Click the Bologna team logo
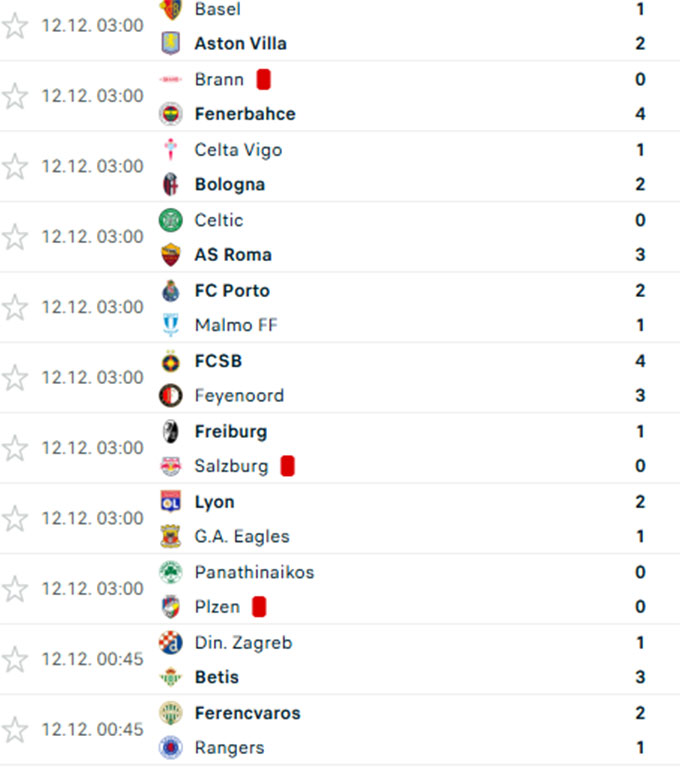The width and height of the screenshot is (680, 767). click(x=171, y=184)
